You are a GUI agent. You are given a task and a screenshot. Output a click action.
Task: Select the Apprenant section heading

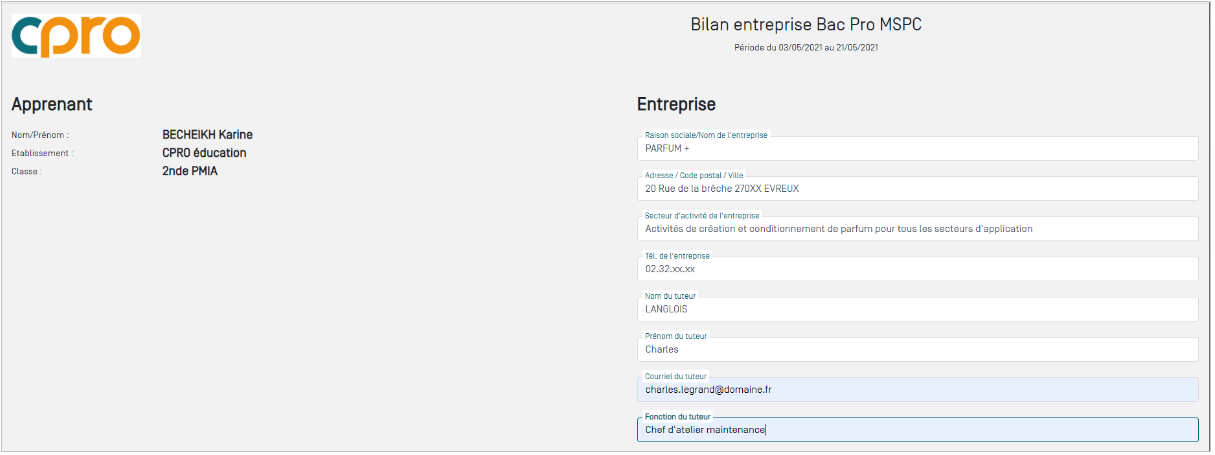(x=52, y=104)
